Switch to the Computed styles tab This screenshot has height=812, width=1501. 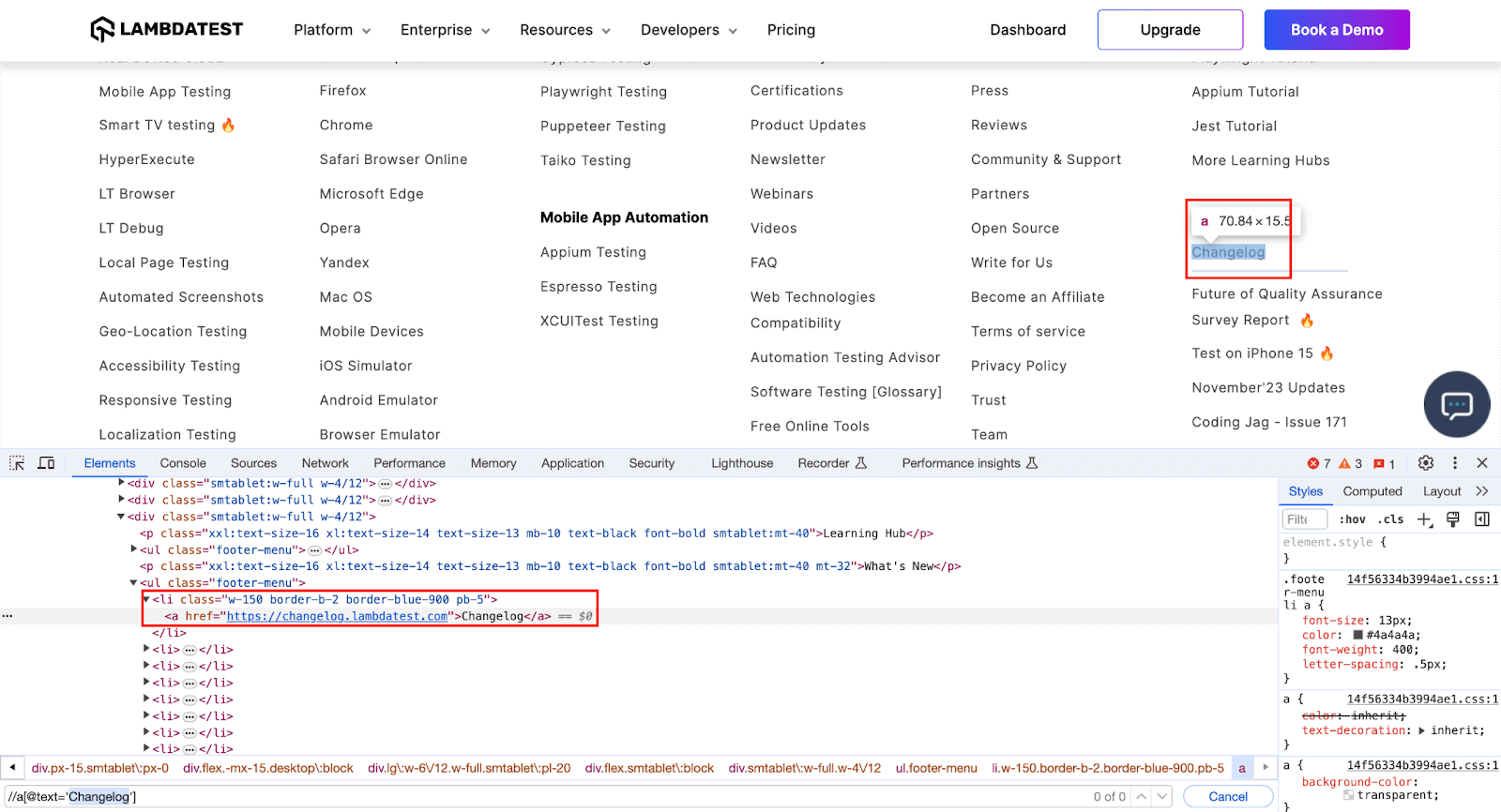click(x=1372, y=491)
